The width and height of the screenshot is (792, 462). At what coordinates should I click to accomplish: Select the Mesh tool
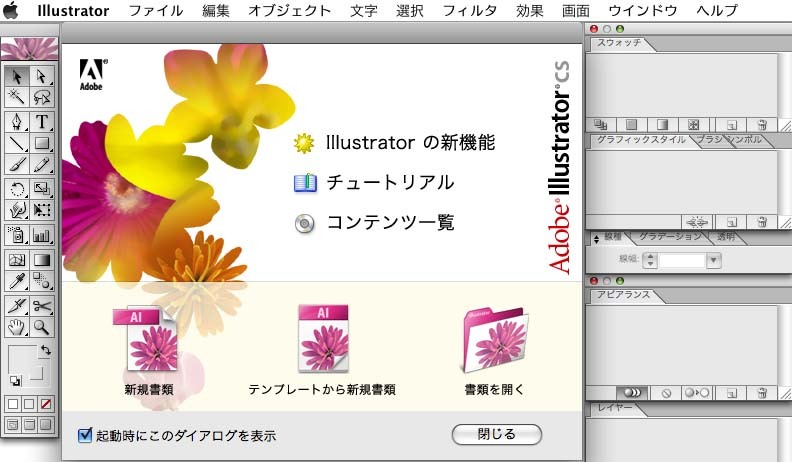(x=17, y=260)
